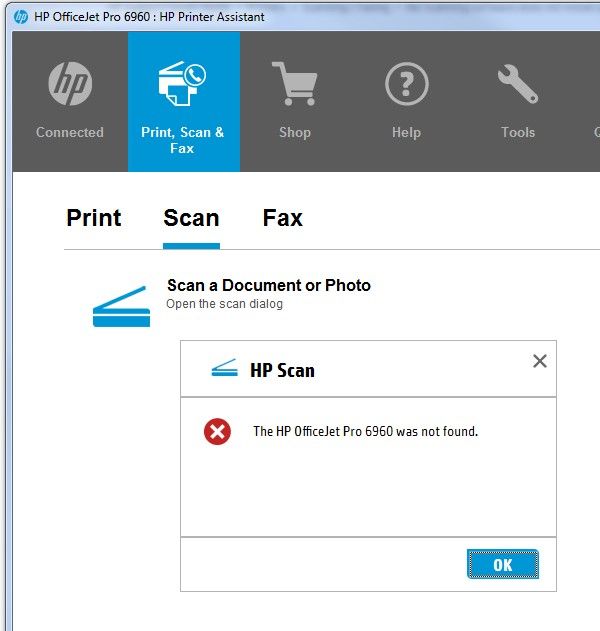Image resolution: width=600 pixels, height=631 pixels.
Task: Click the red error icon in HP Scan dialog
Action: pyautogui.click(x=217, y=431)
